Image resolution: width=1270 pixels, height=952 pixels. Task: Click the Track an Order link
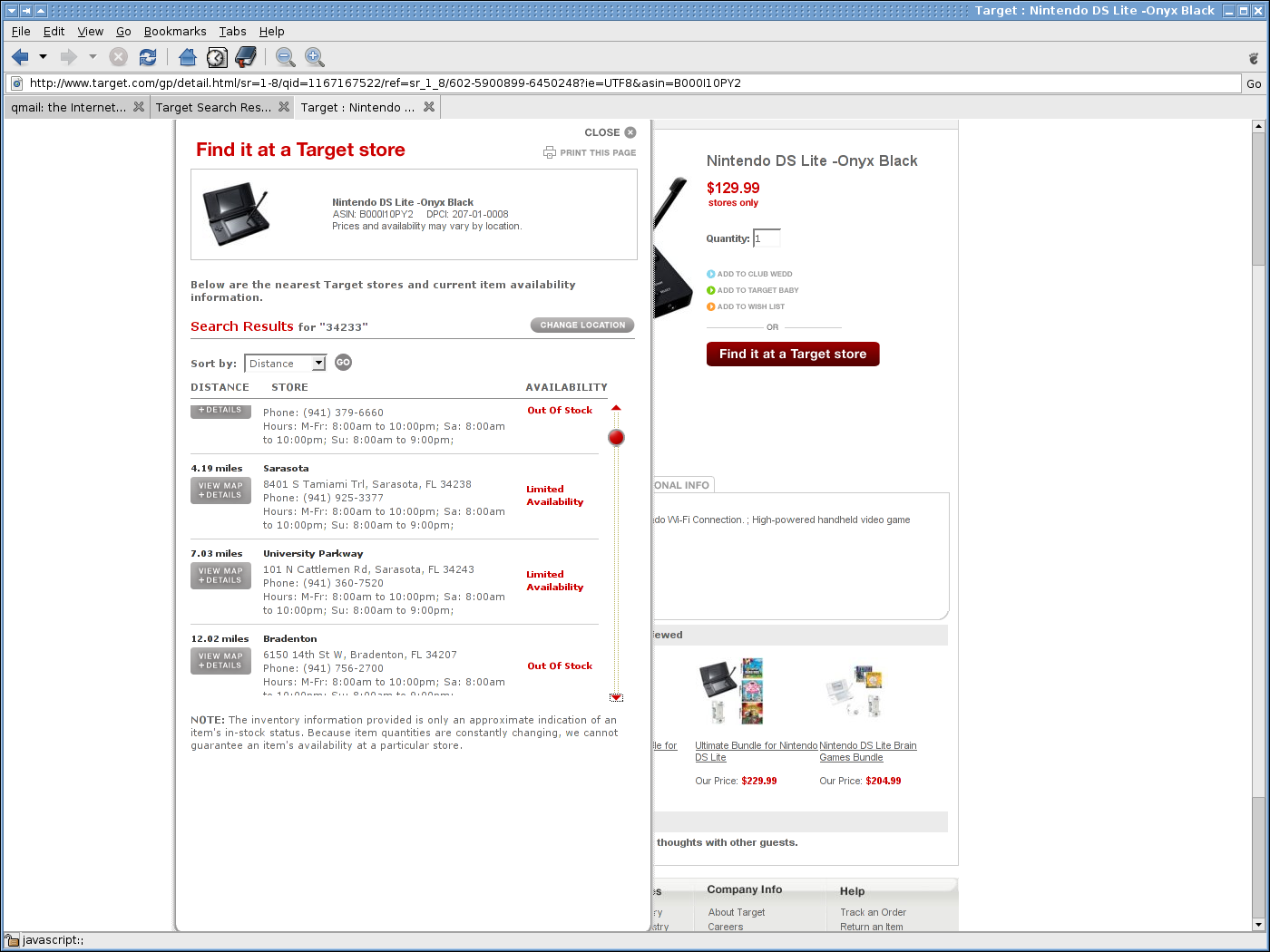pyautogui.click(x=873, y=912)
